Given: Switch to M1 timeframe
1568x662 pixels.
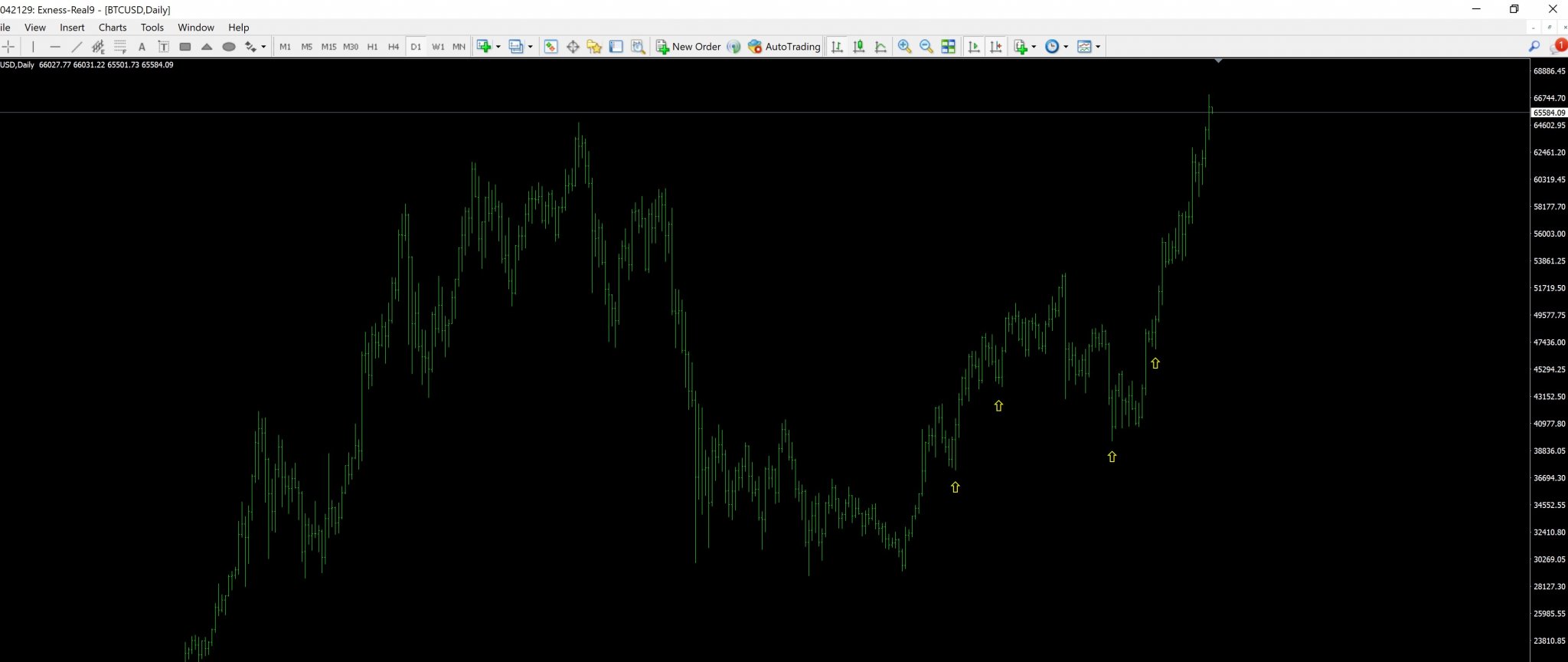Looking at the screenshot, I should [x=286, y=47].
